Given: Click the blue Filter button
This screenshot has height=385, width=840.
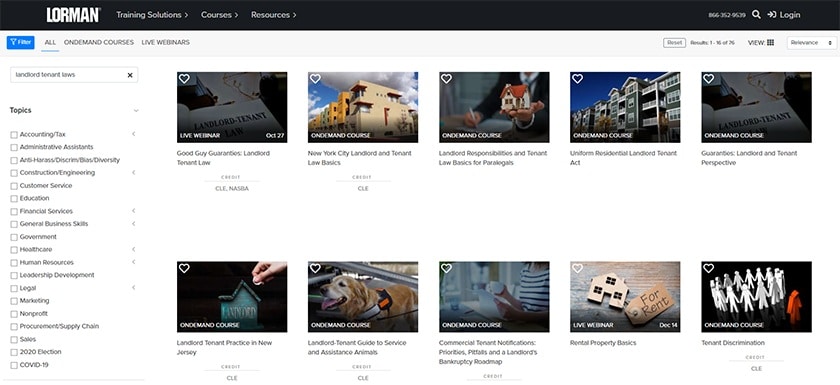Looking at the screenshot, I should (20, 42).
